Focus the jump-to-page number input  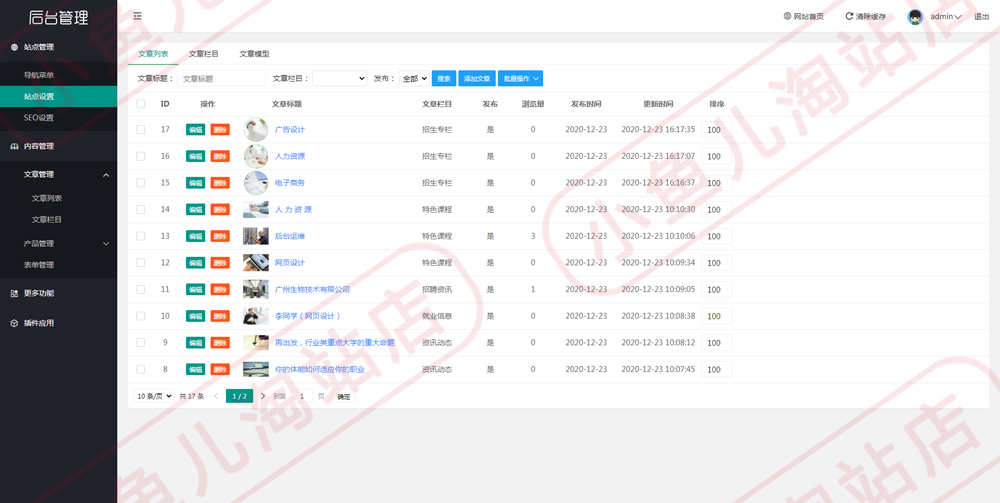(x=302, y=397)
